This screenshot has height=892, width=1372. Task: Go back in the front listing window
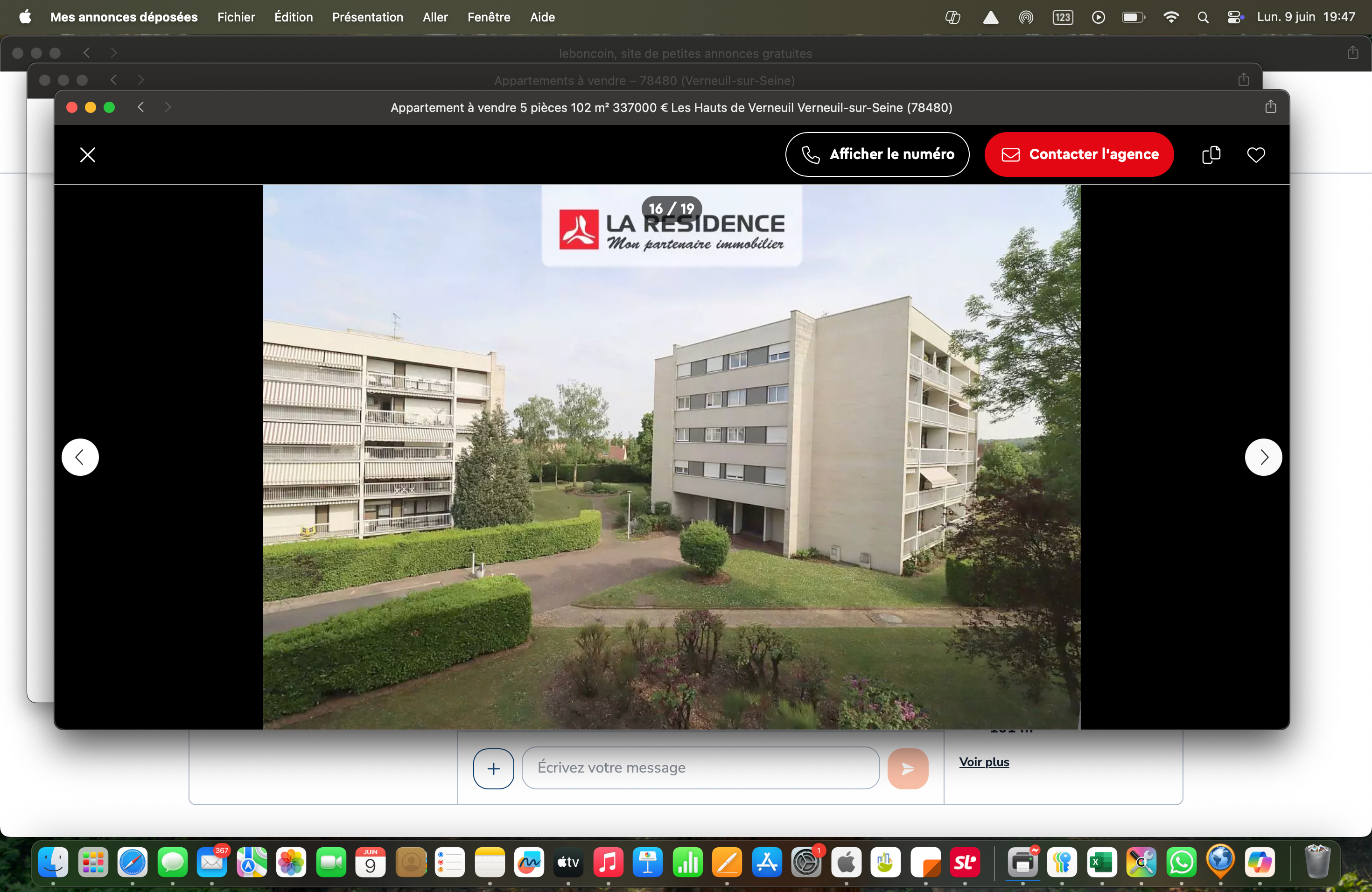coord(140,107)
